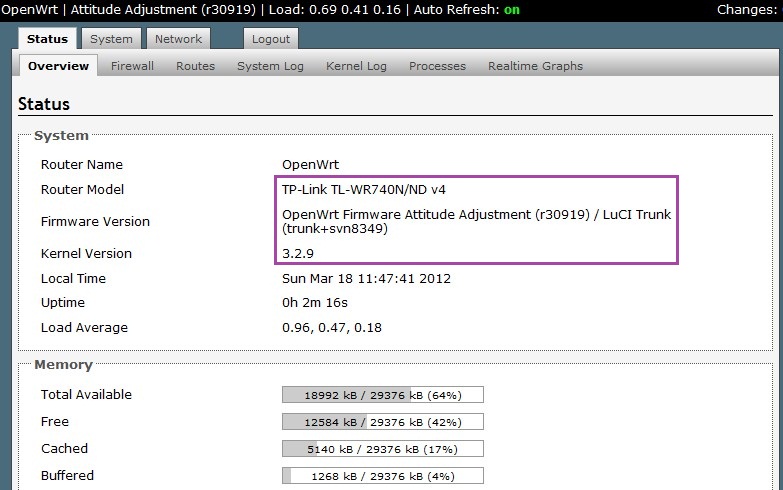The height and width of the screenshot is (490, 783).
Task: Click firmware version text 'OpenWrt Firmware Attitude Adjustment'
Action: pos(406,215)
